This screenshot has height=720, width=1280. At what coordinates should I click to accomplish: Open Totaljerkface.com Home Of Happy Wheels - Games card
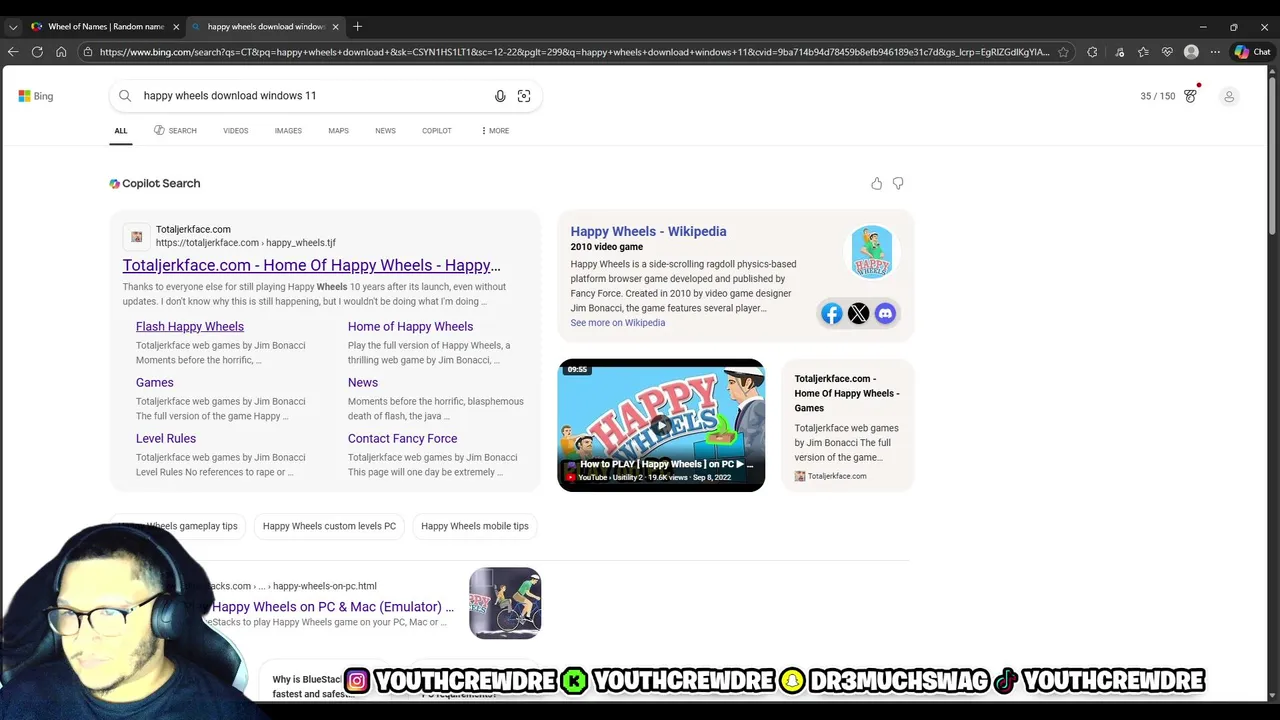pos(847,425)
